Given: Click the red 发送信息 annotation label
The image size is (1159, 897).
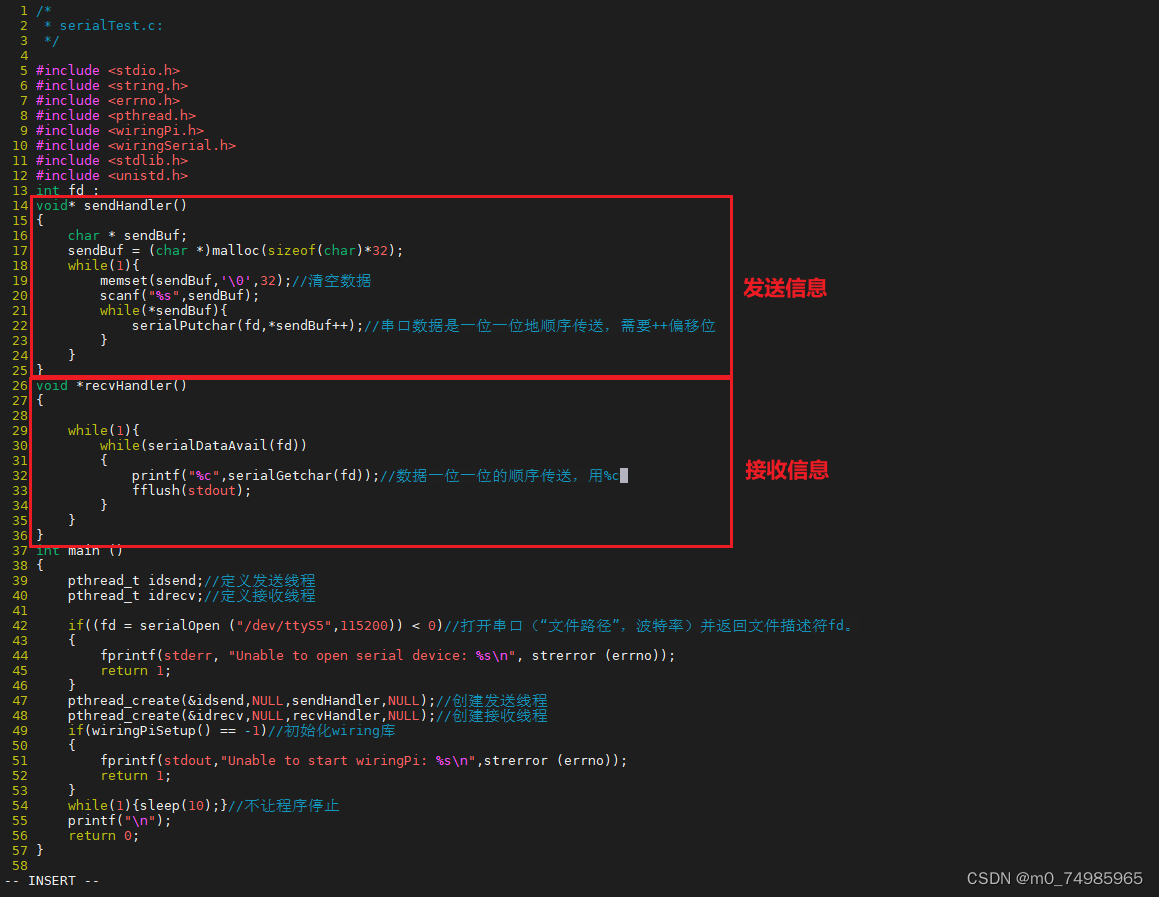Looking at the screenshot, I should click(786, 288).
